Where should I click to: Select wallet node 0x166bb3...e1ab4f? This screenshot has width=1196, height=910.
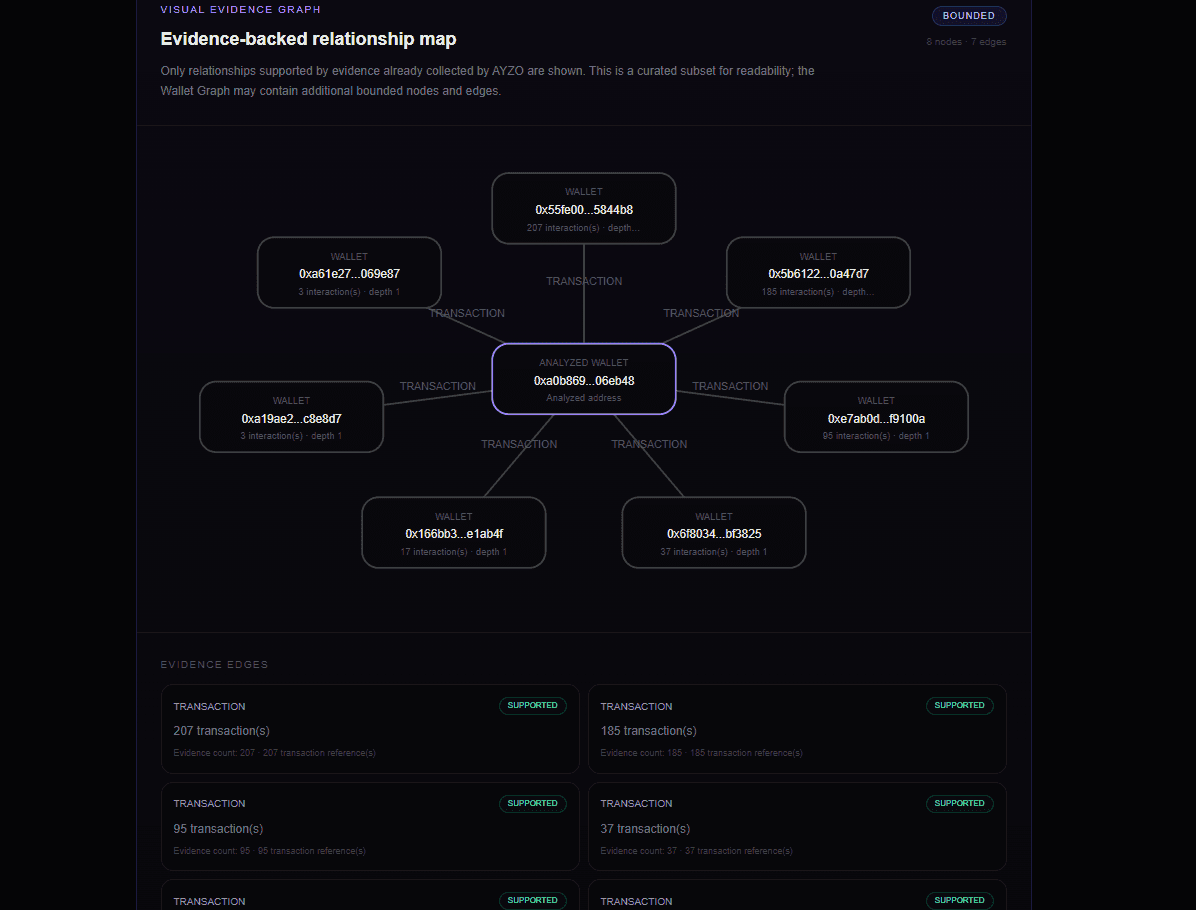click(454, 532)
